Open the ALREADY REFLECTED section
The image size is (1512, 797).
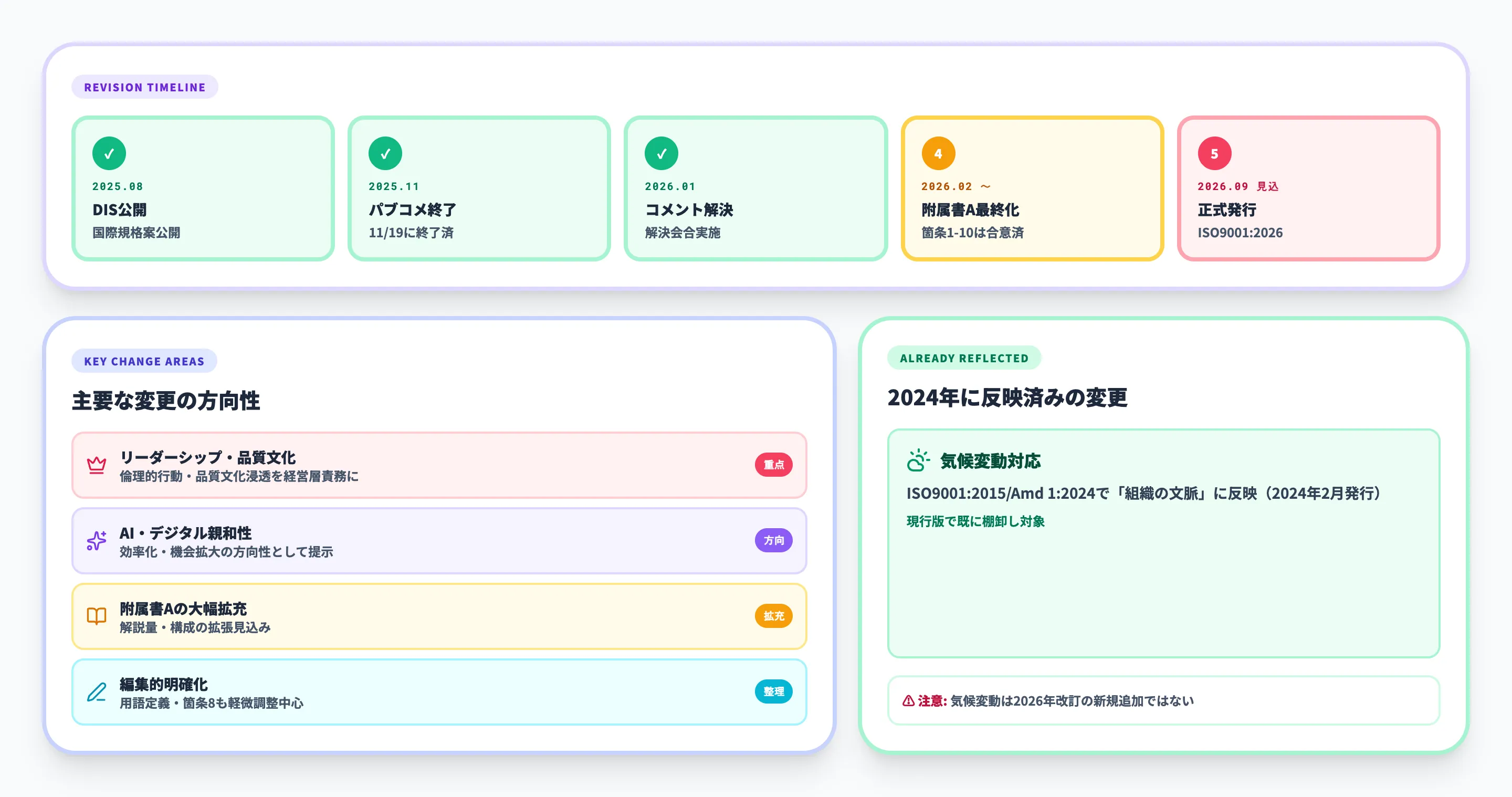(x=963, y=358)
